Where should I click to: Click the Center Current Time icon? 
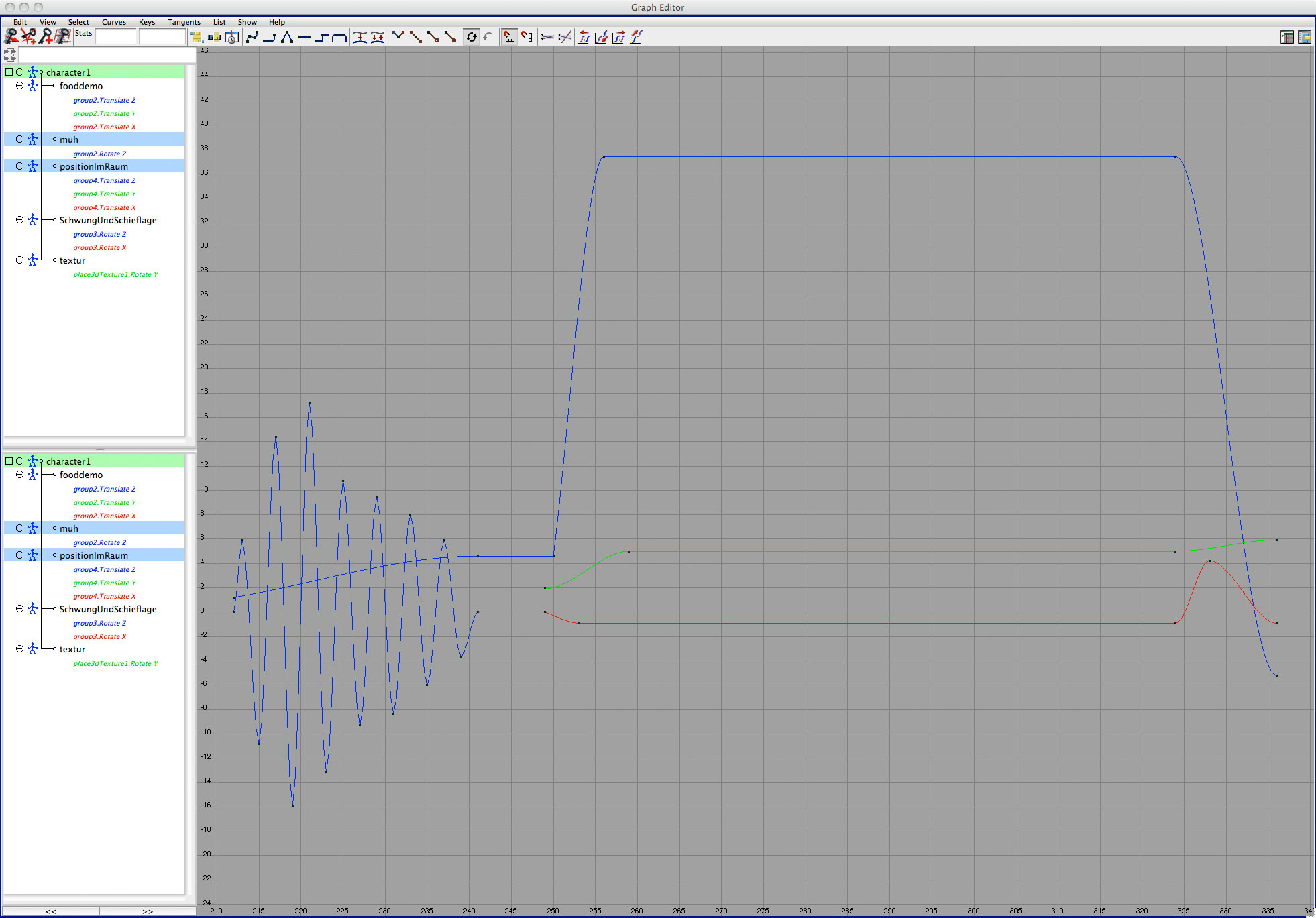(231, 38)
